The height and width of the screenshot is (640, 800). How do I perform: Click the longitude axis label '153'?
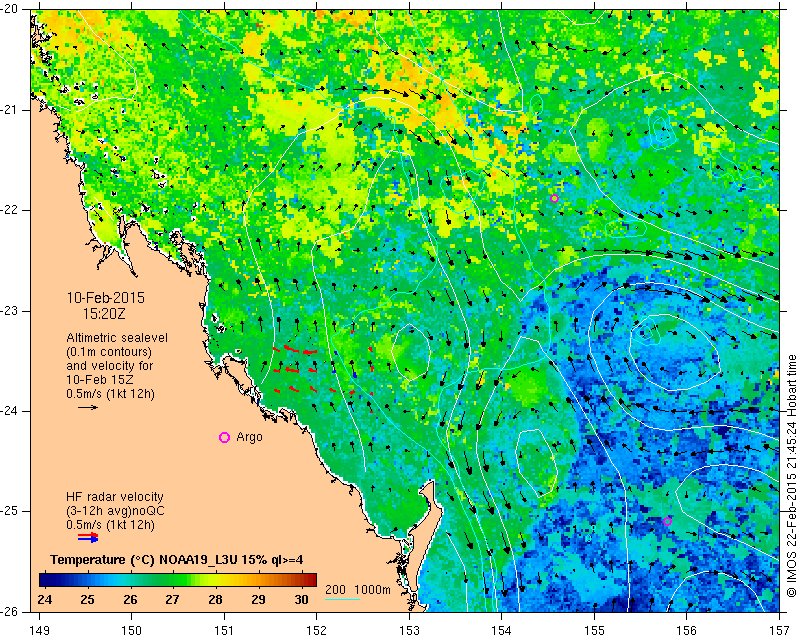pyautogui.click(x=409, y=631)
